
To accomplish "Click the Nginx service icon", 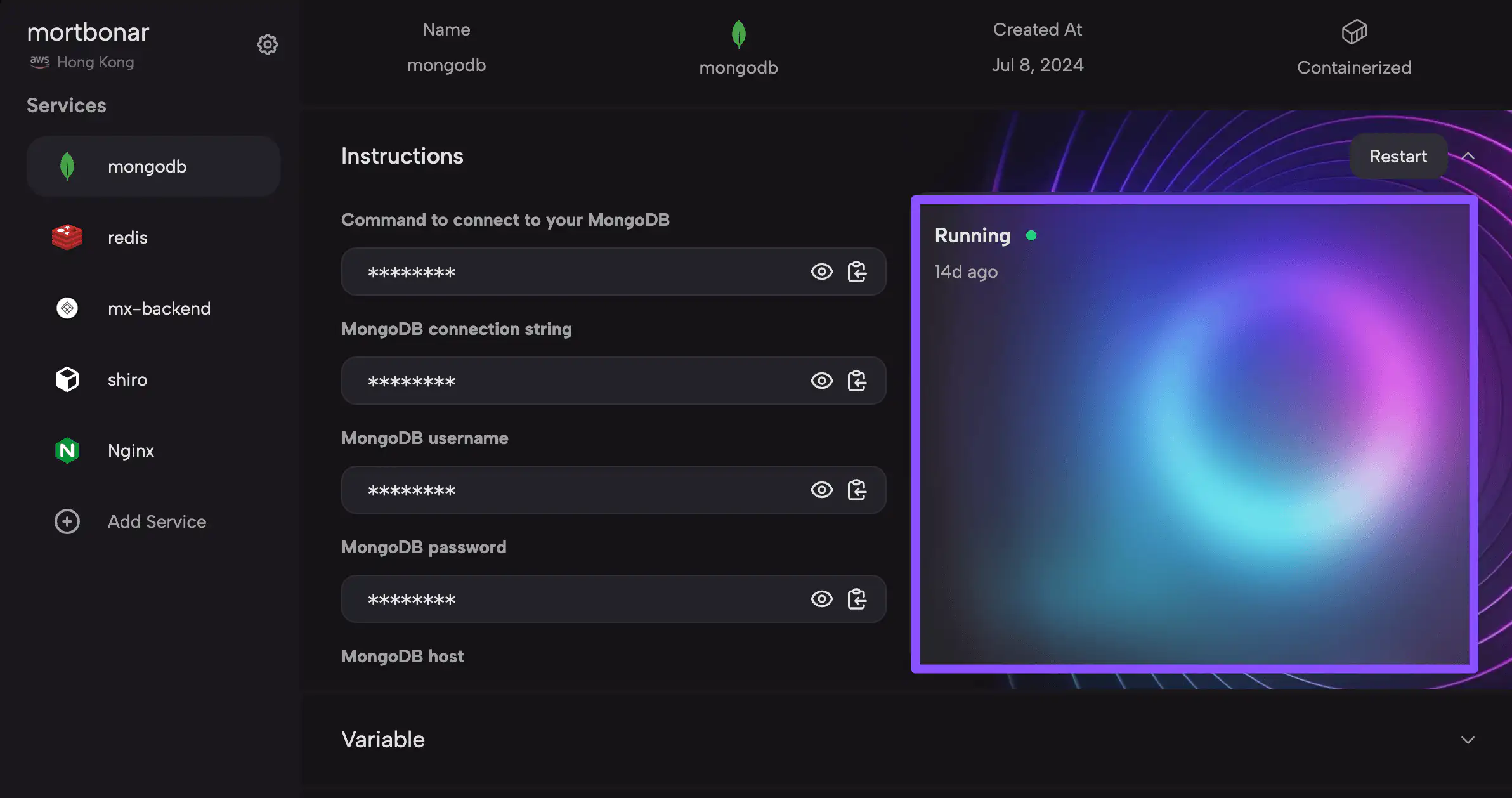I will click(67, 450).
